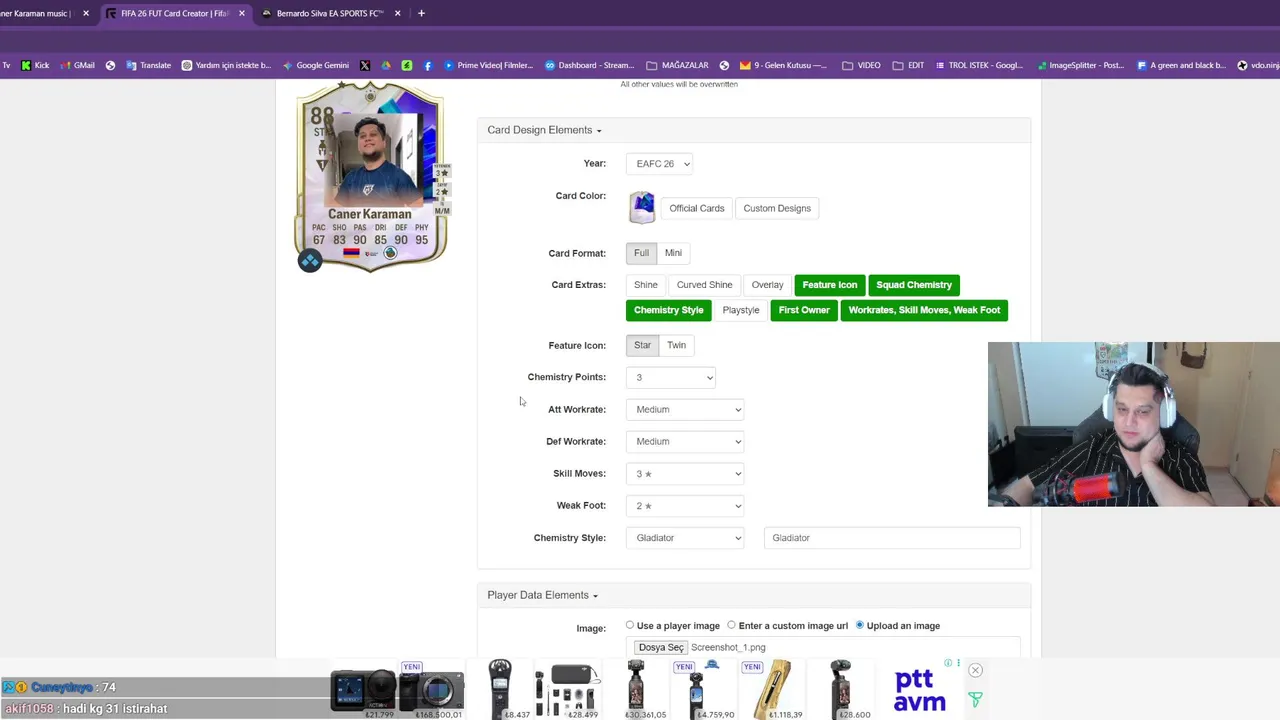Open the 'Yardım için istekte b...' bookmark
The image size is (1280, 720).
click(226, 65)
